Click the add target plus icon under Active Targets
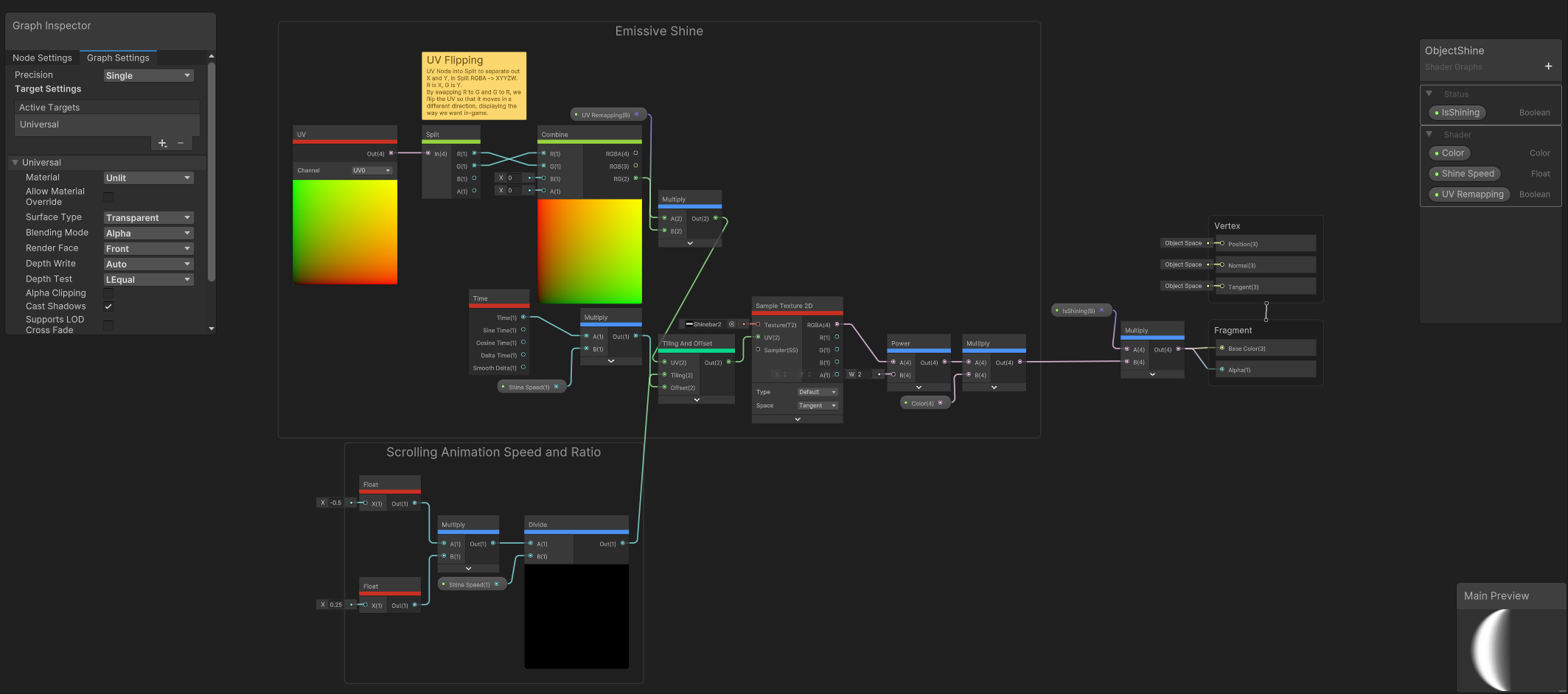Screen dimensions: 1568x694 point(162,143)
